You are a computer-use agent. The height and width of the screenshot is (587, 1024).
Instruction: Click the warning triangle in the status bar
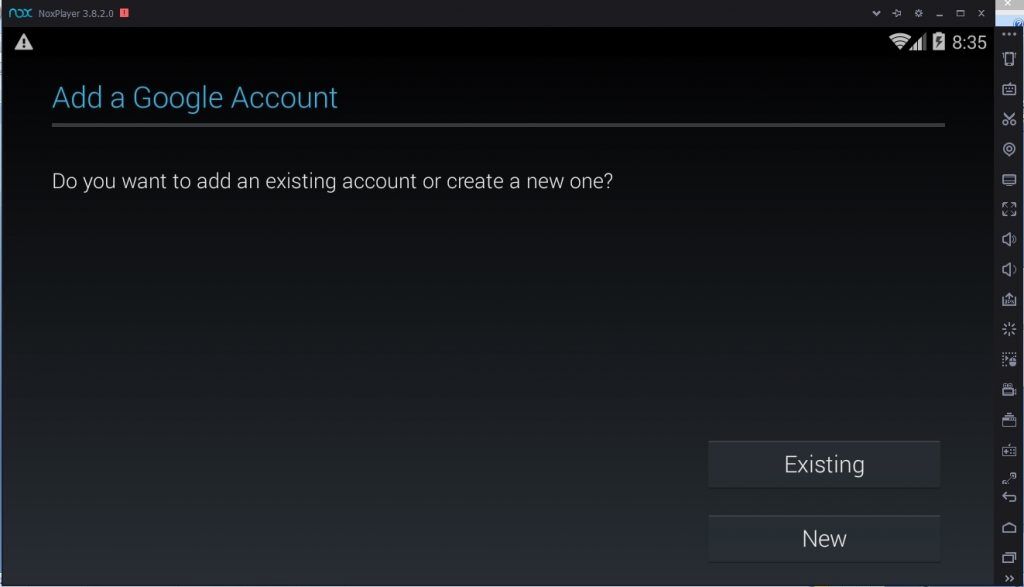(x=24, y=42)
